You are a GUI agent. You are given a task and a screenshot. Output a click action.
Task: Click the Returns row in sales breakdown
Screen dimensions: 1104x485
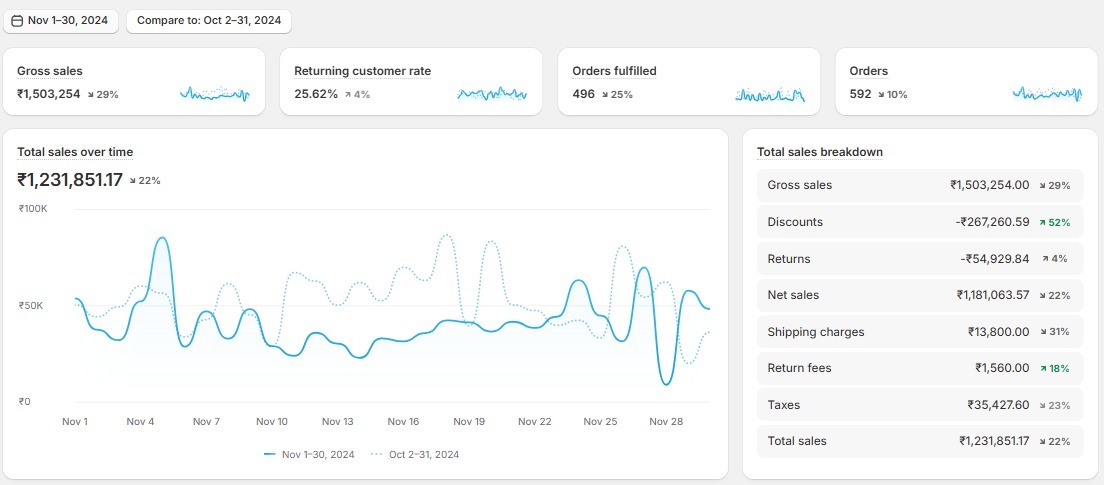pyautogui.click(x=919, y=259)
